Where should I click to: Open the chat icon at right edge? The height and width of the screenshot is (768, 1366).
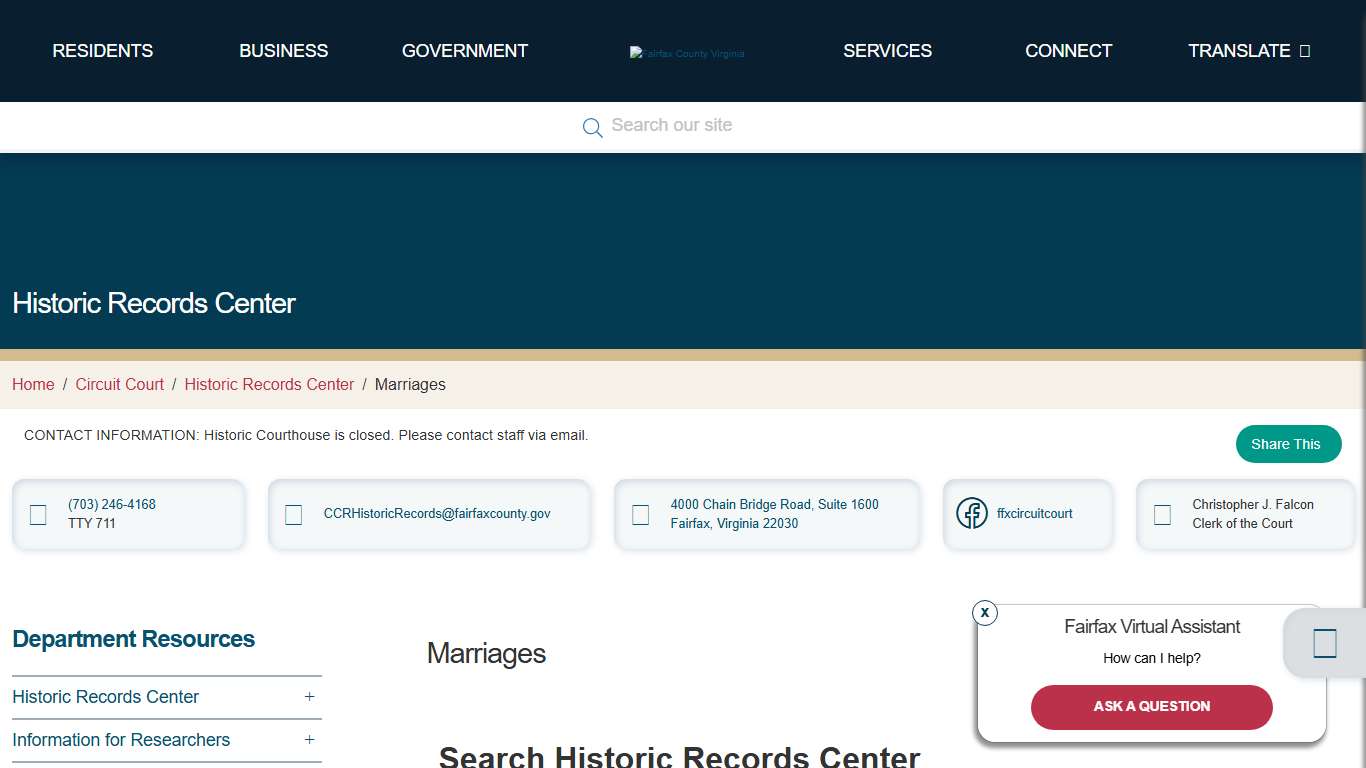point(1324,643)
